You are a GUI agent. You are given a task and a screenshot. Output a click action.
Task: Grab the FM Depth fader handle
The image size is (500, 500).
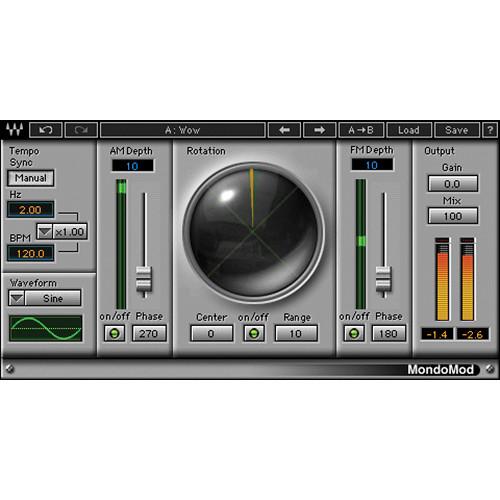383,279
